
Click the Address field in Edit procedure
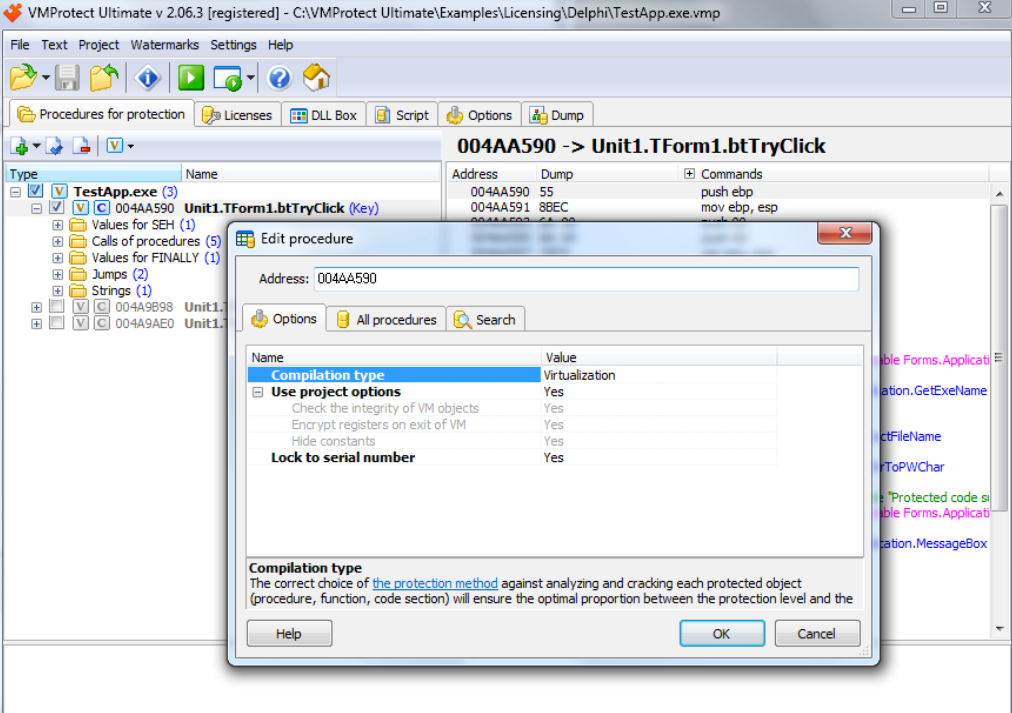(x=586, y=279)
